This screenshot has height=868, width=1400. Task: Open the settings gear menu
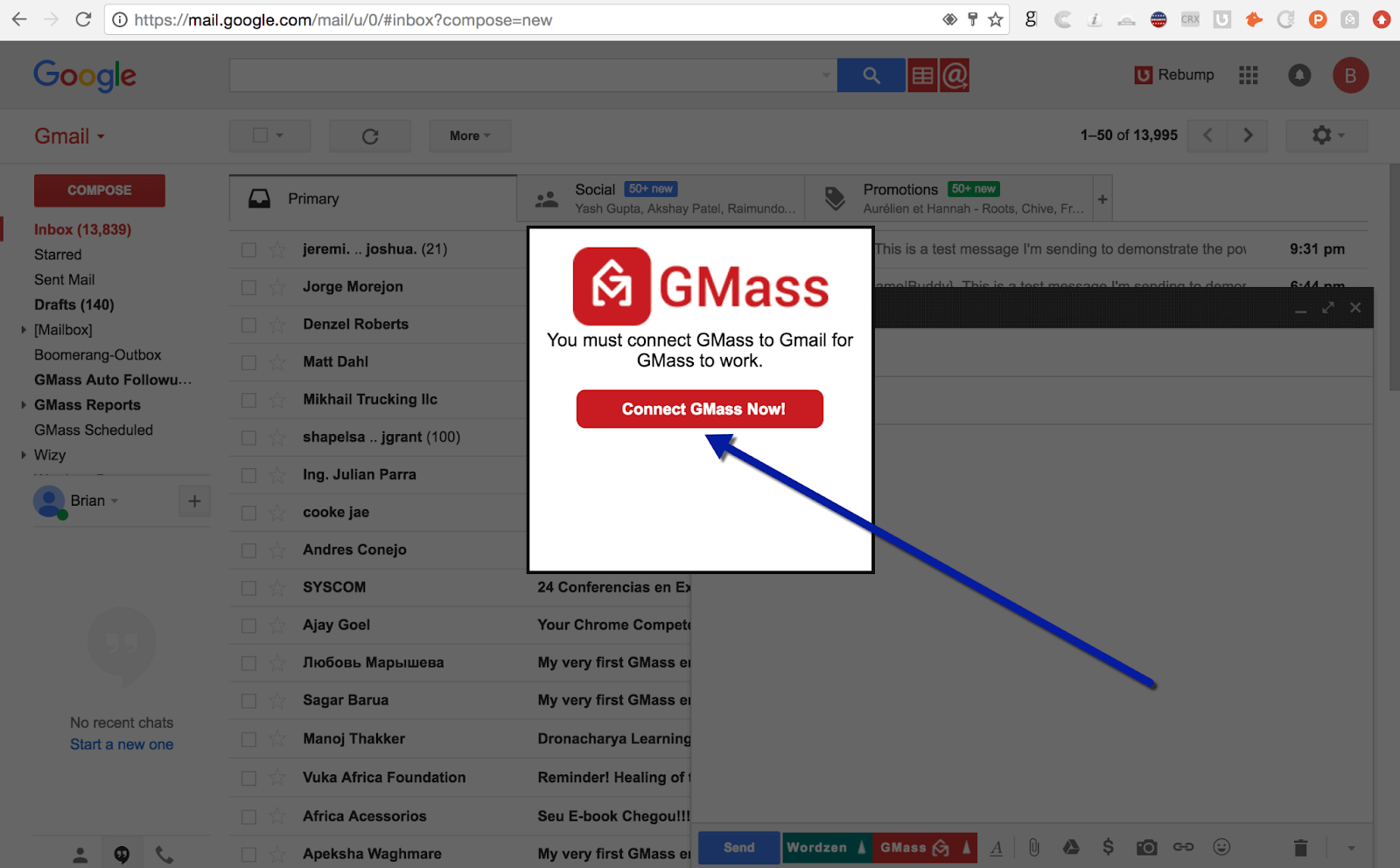click(x=1326, y=135)
